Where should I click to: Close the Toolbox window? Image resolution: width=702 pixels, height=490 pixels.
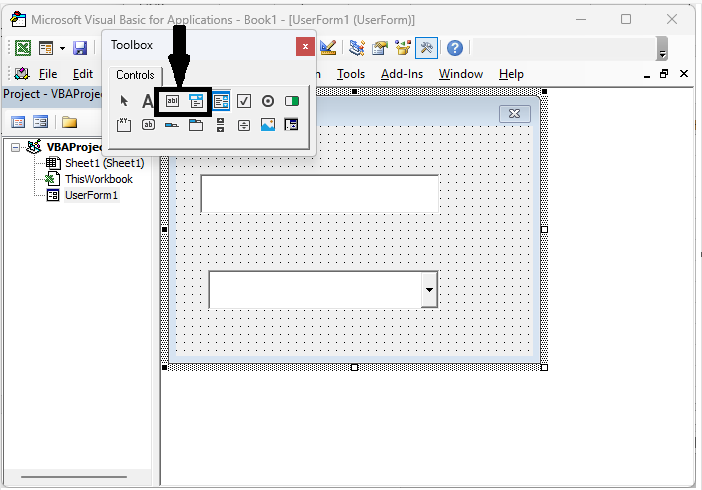point(305,46)
